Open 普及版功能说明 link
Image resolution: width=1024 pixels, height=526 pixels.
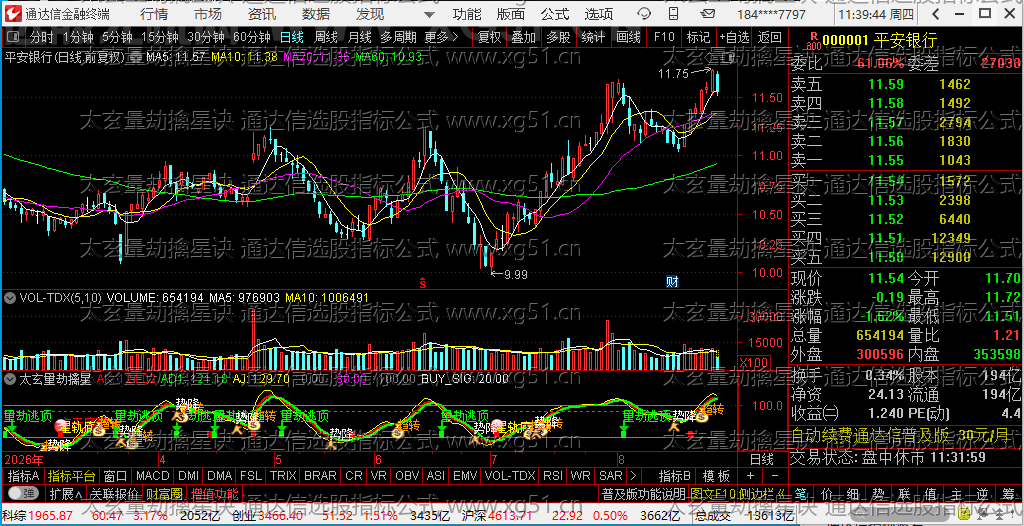643,492
